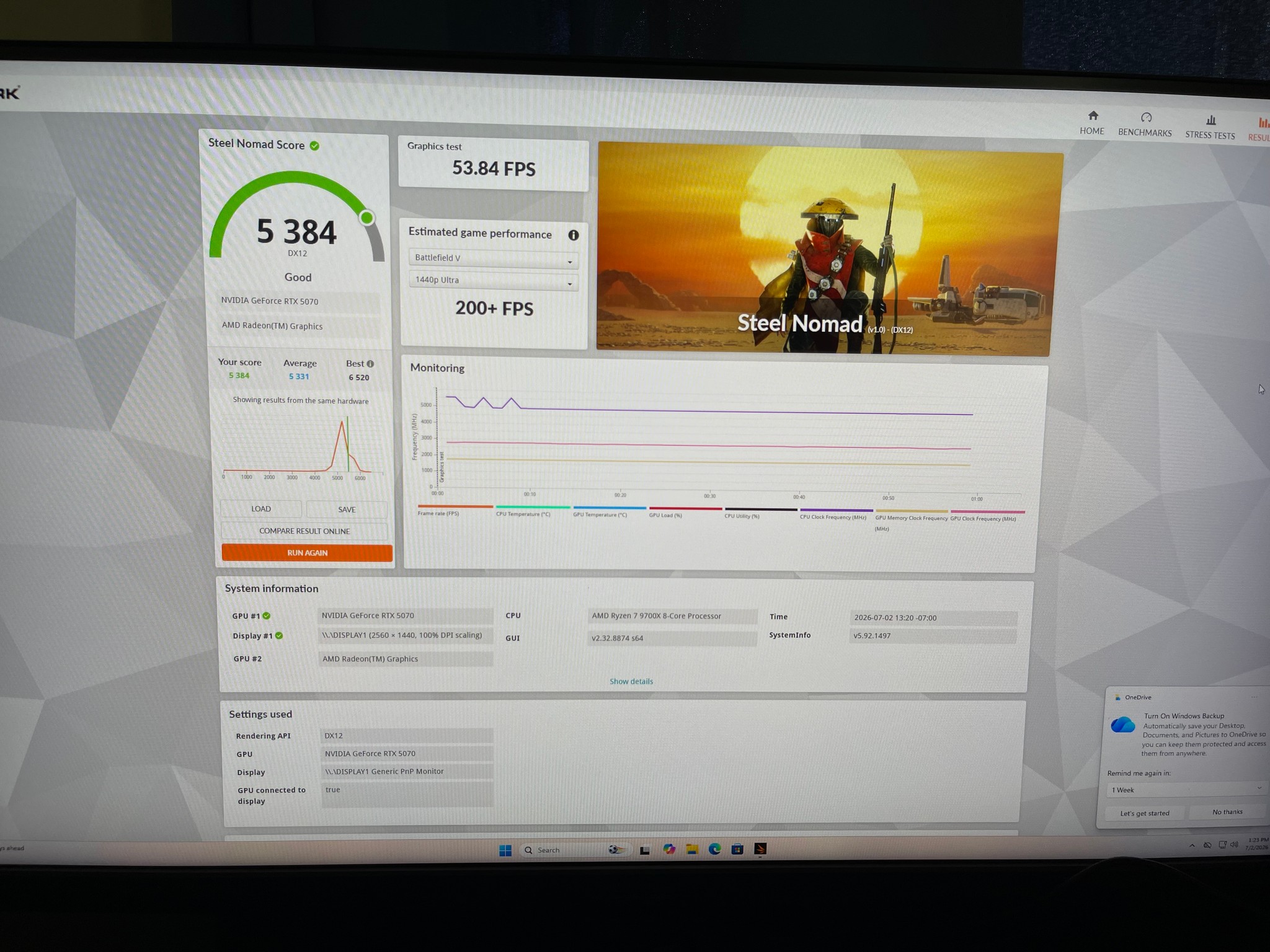Viewport: 1270px width, 952px height.
Task: Dismiss OneDrive prompt with No thanks
Action: point(1227,812)
